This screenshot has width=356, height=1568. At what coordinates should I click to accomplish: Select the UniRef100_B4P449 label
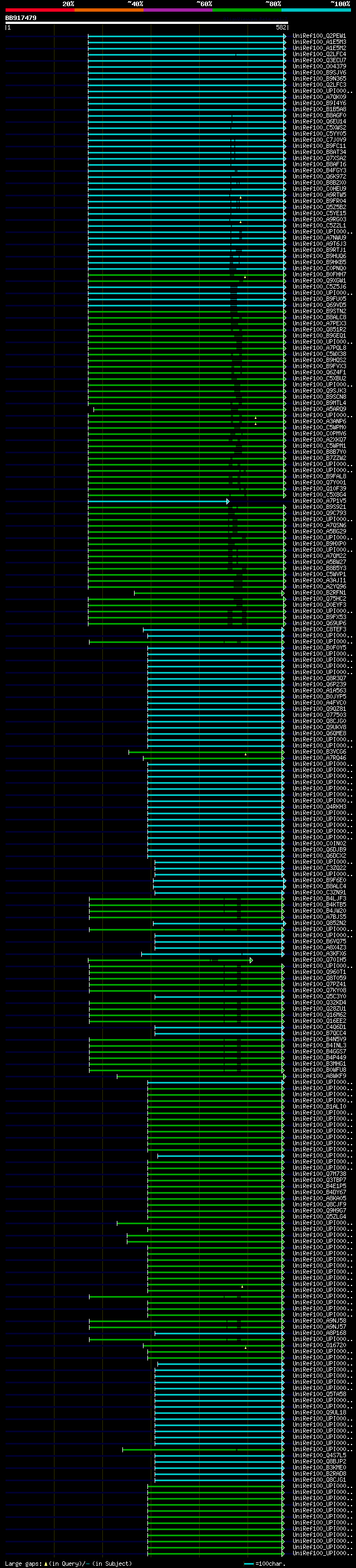(x=319, y=1058)
